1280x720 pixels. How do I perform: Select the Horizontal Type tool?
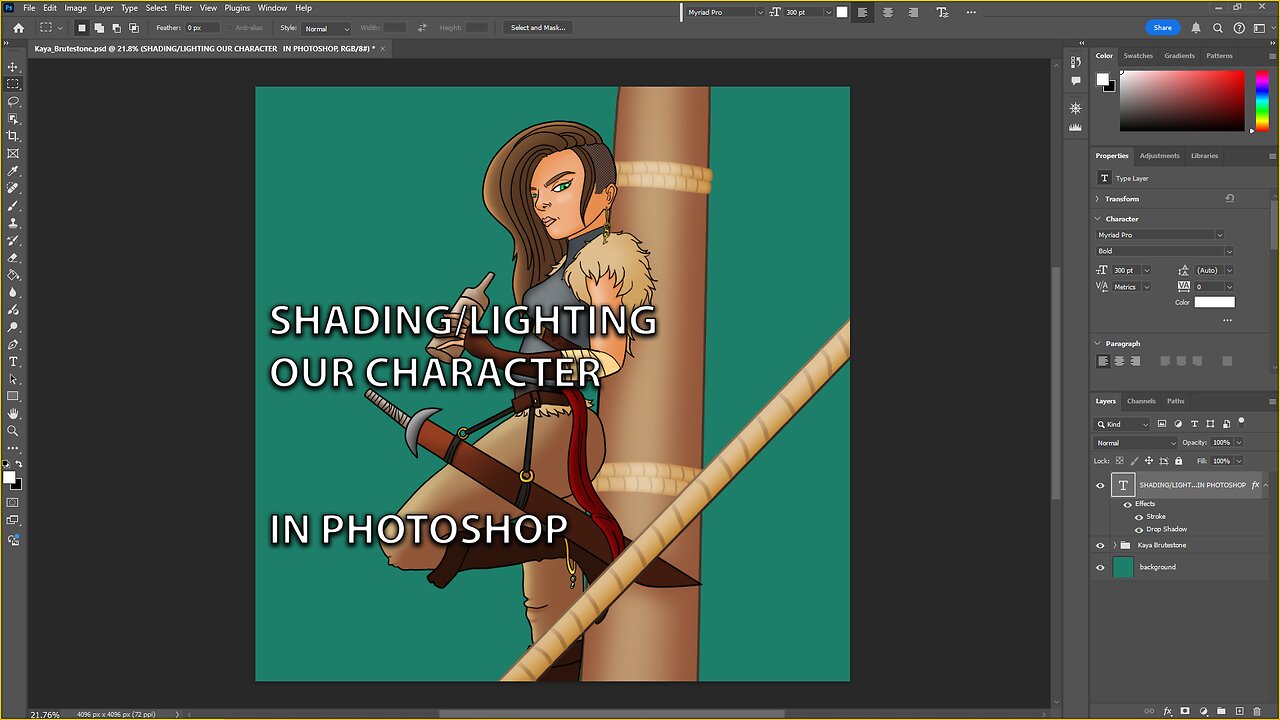coord(13,361)
